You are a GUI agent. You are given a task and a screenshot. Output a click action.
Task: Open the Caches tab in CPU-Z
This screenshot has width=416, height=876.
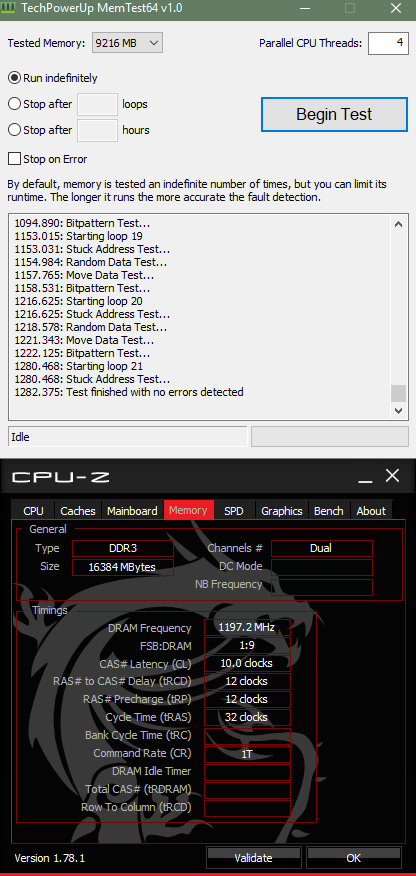(x=78, y=511)
